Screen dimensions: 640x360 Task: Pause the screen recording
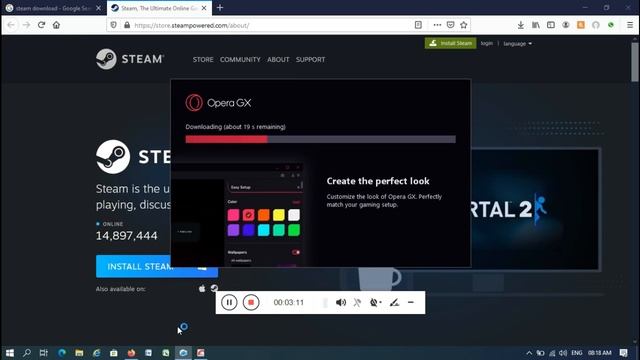click(x=229, y=302)
